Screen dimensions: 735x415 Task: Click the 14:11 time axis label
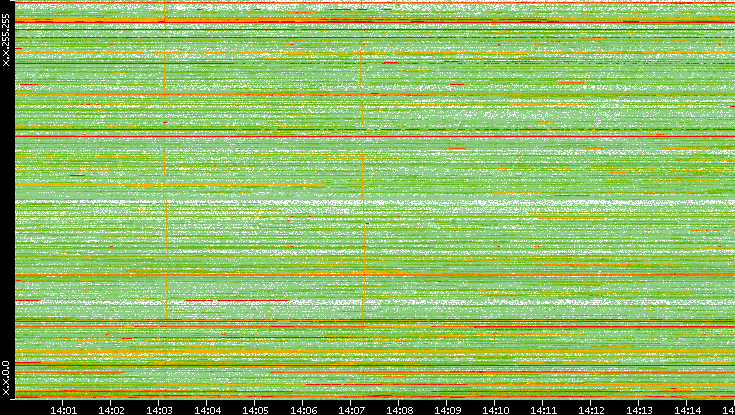click(543, 410)
